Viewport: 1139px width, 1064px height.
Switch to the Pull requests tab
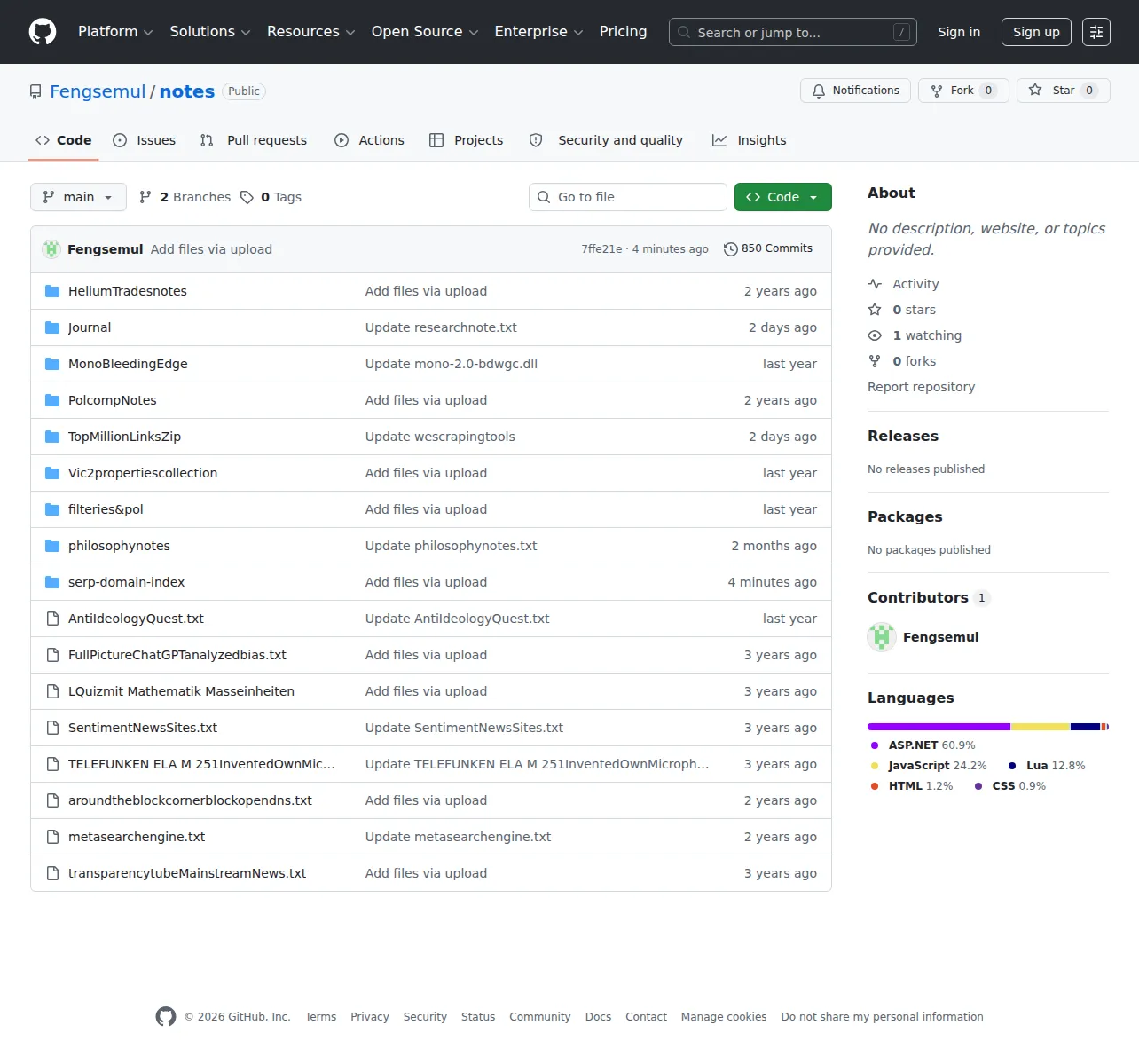[254, 140]
